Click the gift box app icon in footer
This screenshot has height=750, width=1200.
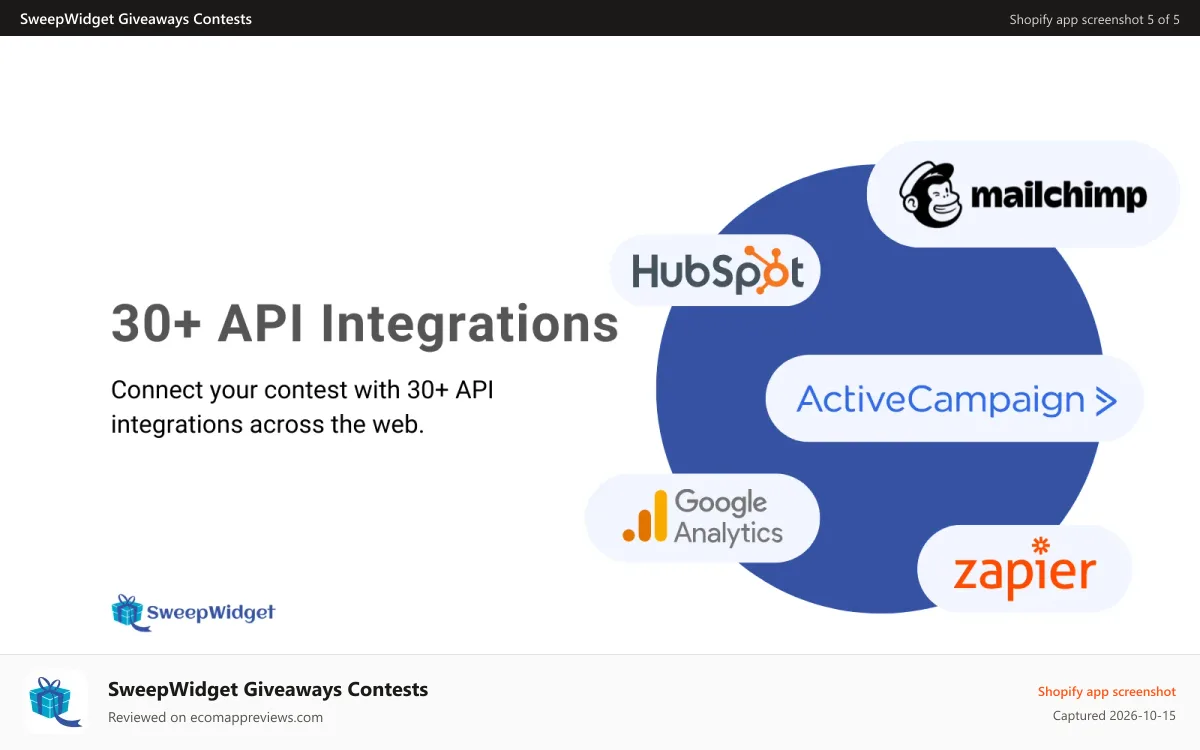[x=56, y=702]
